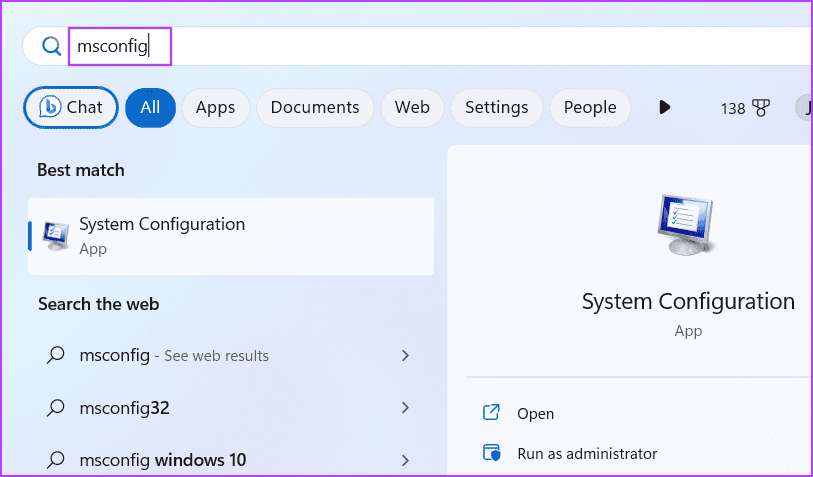
Task: Select the All filter tab
Action: pos(150,107)
